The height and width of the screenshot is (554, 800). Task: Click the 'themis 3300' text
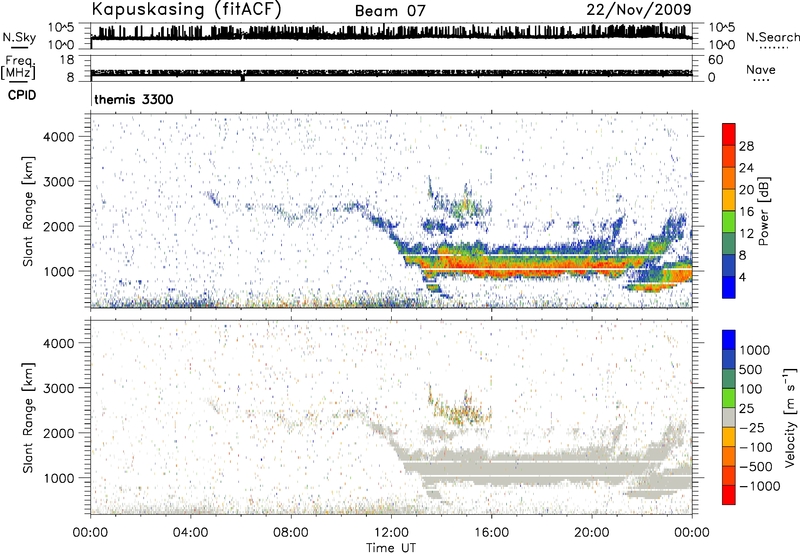[x=134, y=99]
